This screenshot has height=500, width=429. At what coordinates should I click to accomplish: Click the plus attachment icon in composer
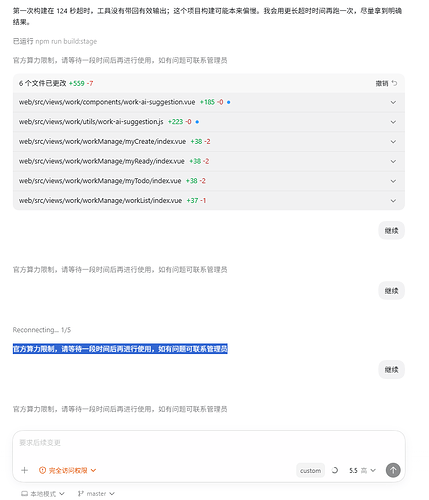click(24, 470)
